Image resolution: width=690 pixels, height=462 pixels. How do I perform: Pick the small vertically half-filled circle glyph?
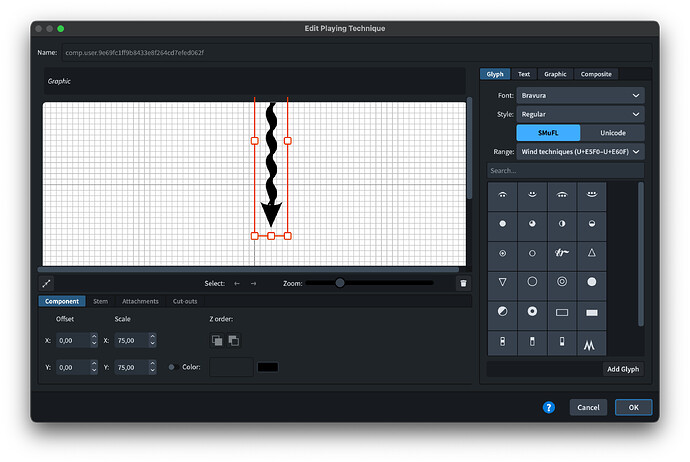point(562,224)
